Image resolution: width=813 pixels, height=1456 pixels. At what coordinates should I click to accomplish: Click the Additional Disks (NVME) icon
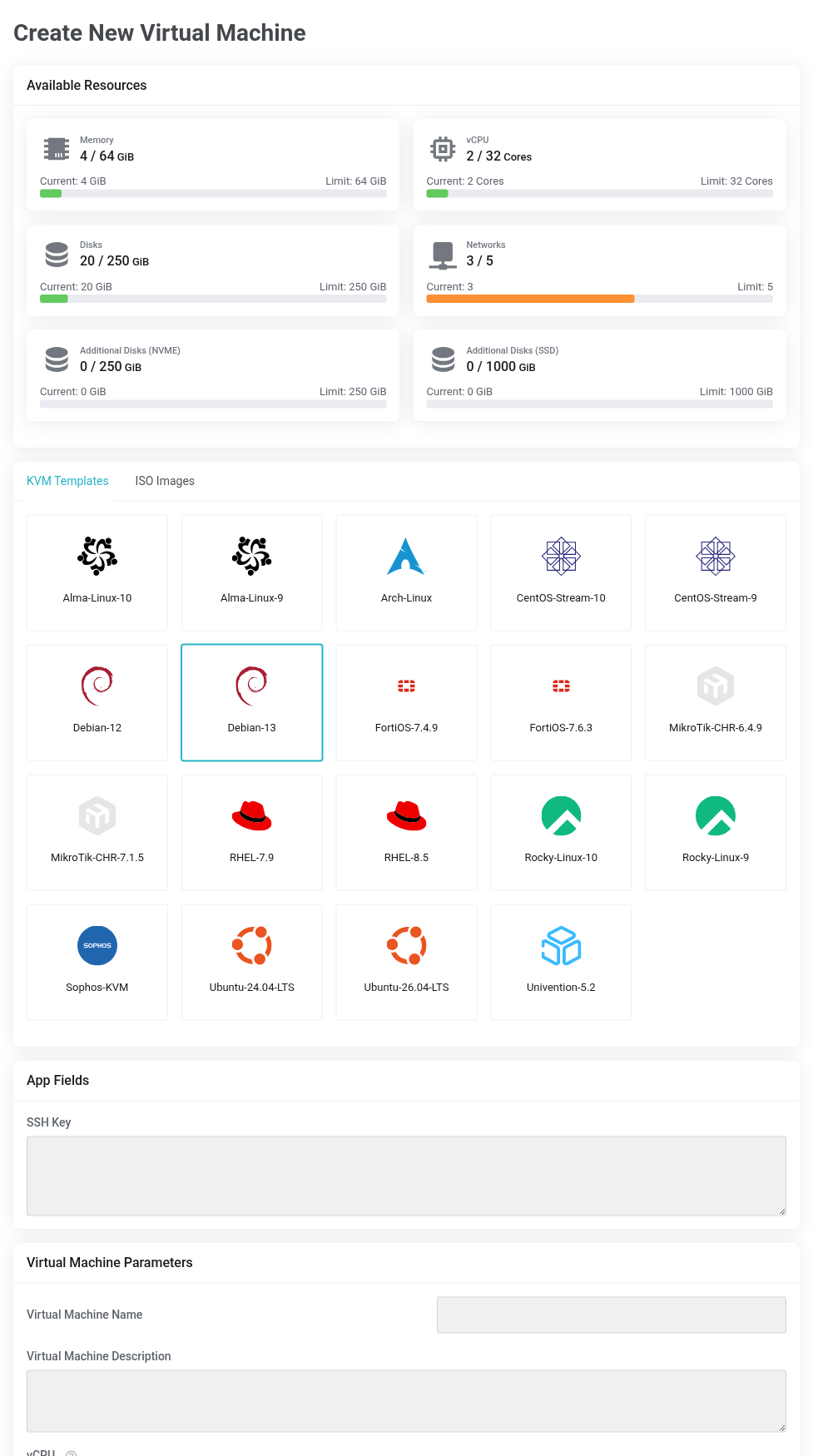pos(57,359)
